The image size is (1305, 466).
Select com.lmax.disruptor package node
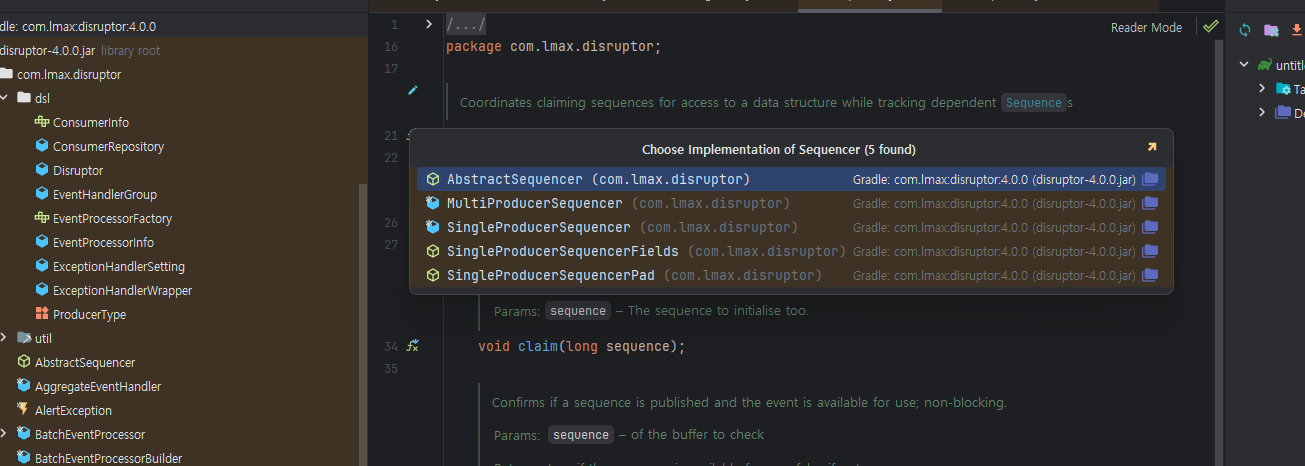pyautogui.click(x=69, y=74)
